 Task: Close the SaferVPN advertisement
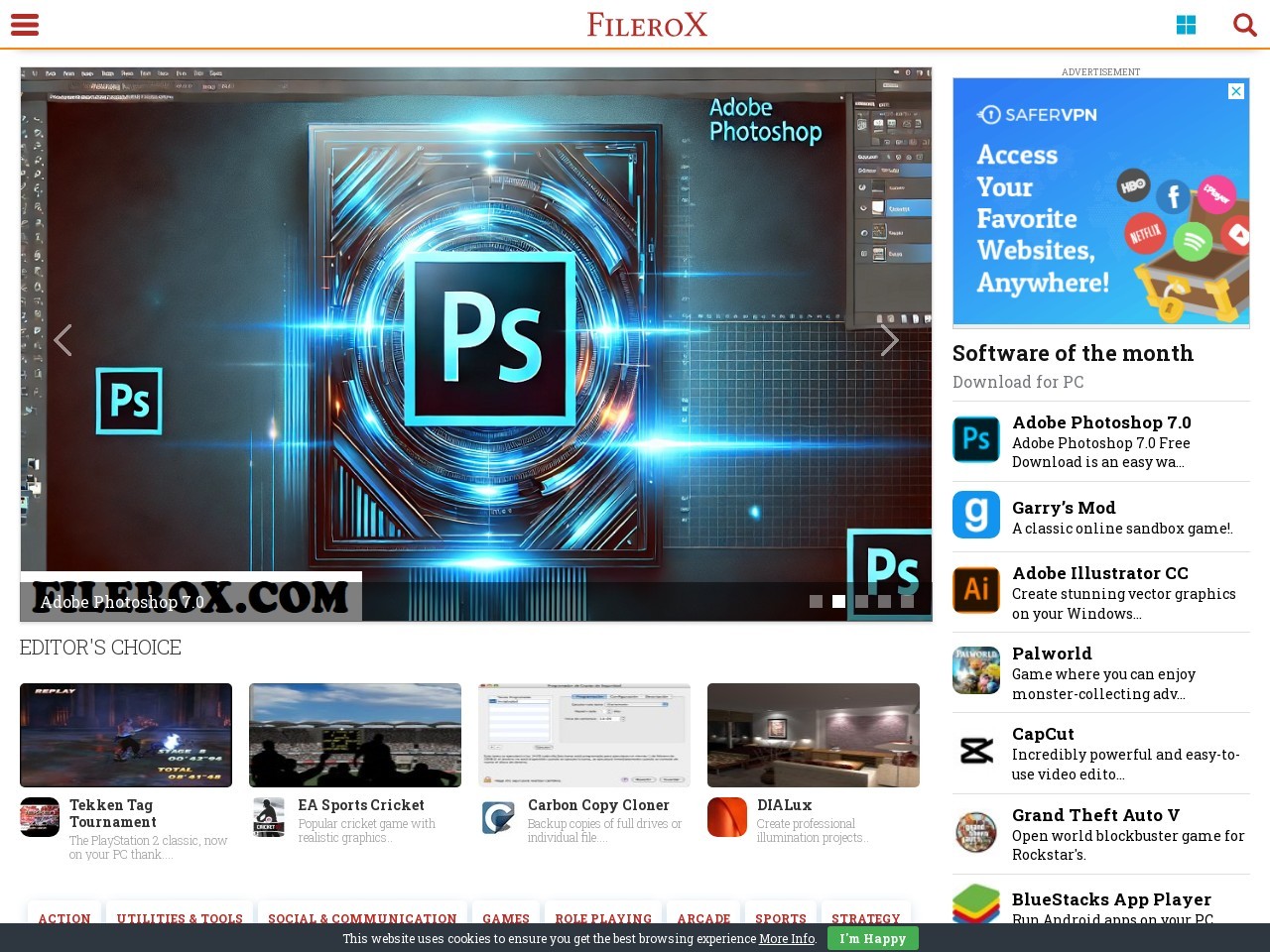click(x=1236, y=91)
